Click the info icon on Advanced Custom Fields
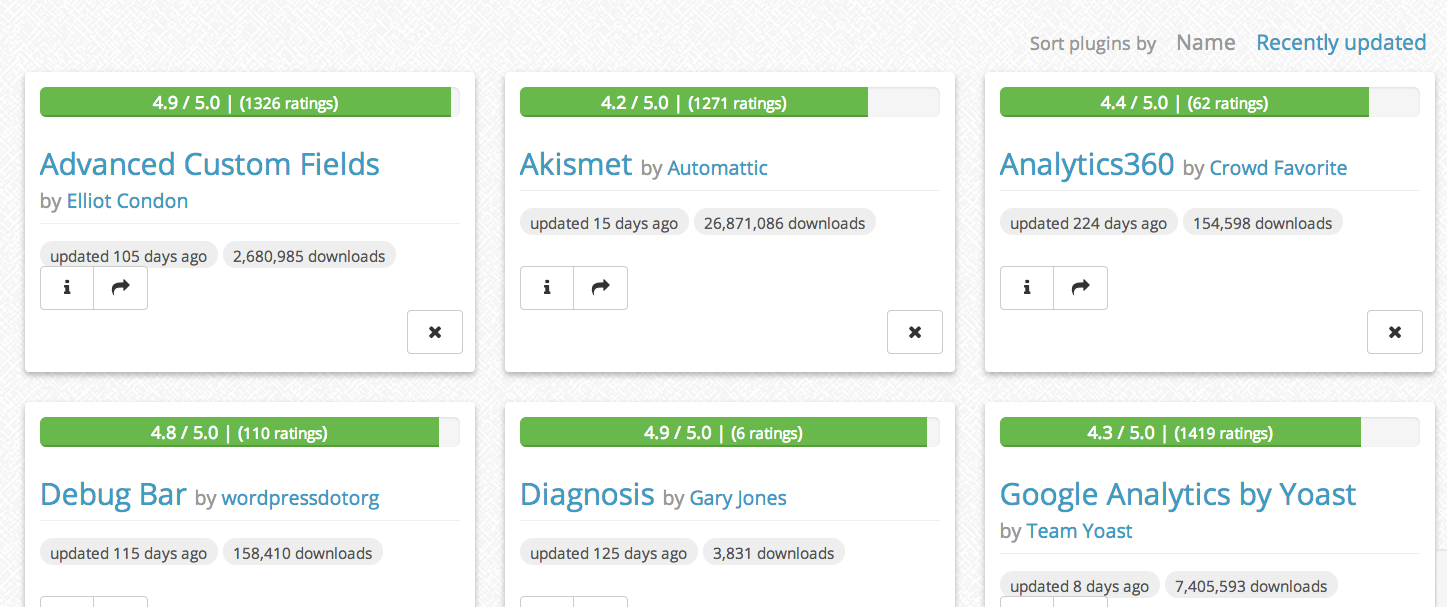Image resolution: width=1447 pixels, height=607 pixels. coord(66,287)
